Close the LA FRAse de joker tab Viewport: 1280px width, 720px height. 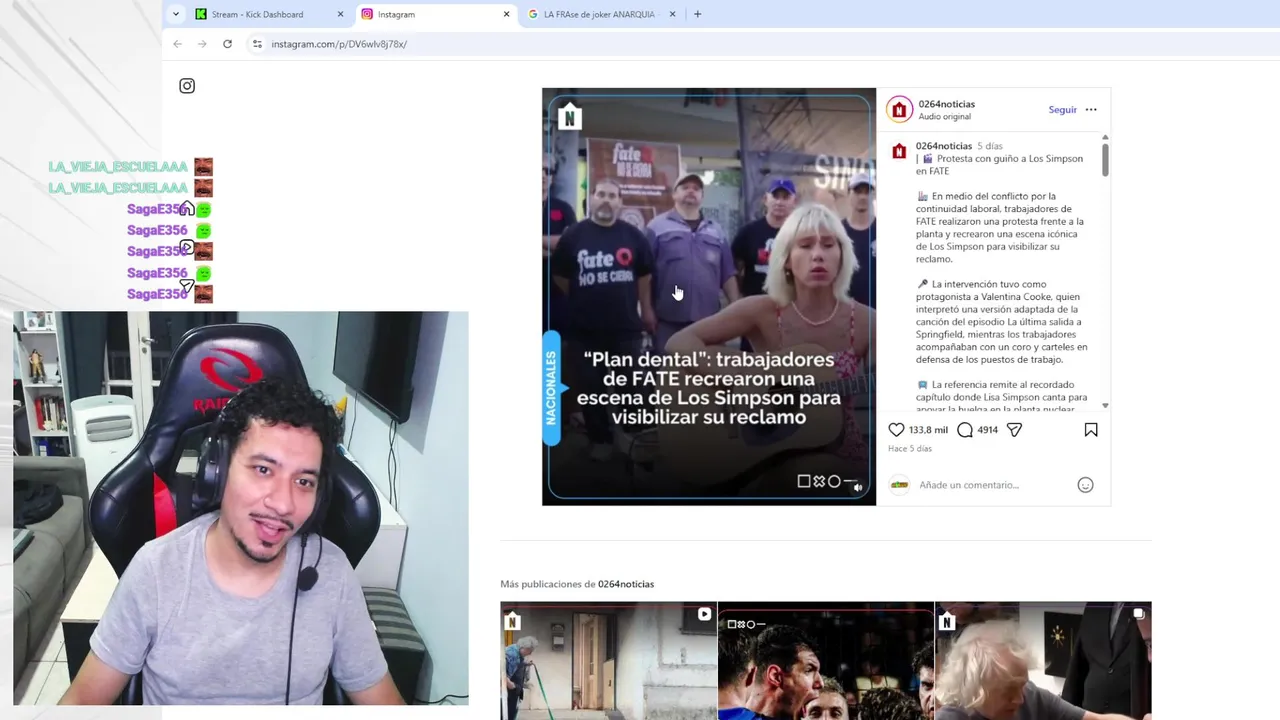point(672,14)
